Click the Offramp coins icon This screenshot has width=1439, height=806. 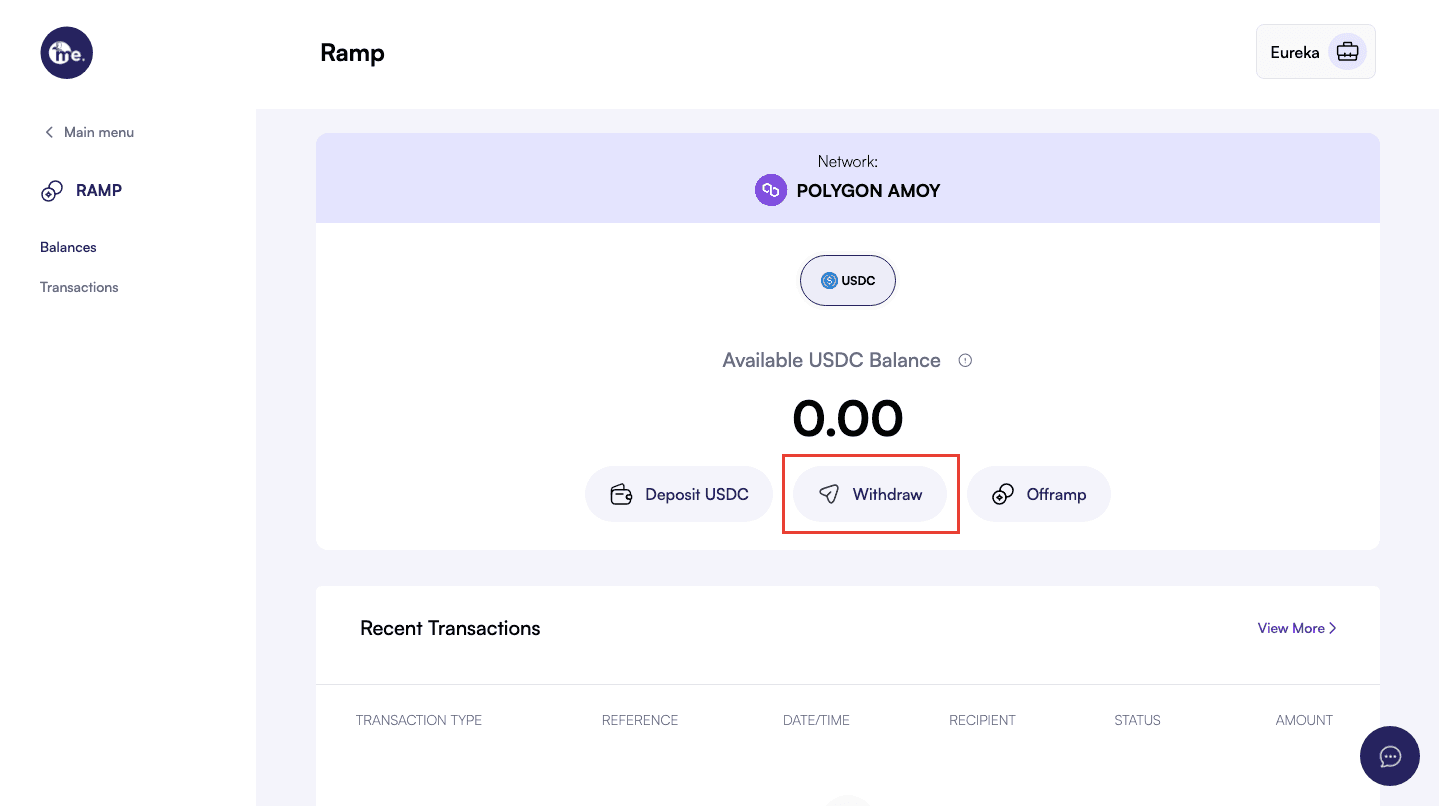[x=1002, y=494]
